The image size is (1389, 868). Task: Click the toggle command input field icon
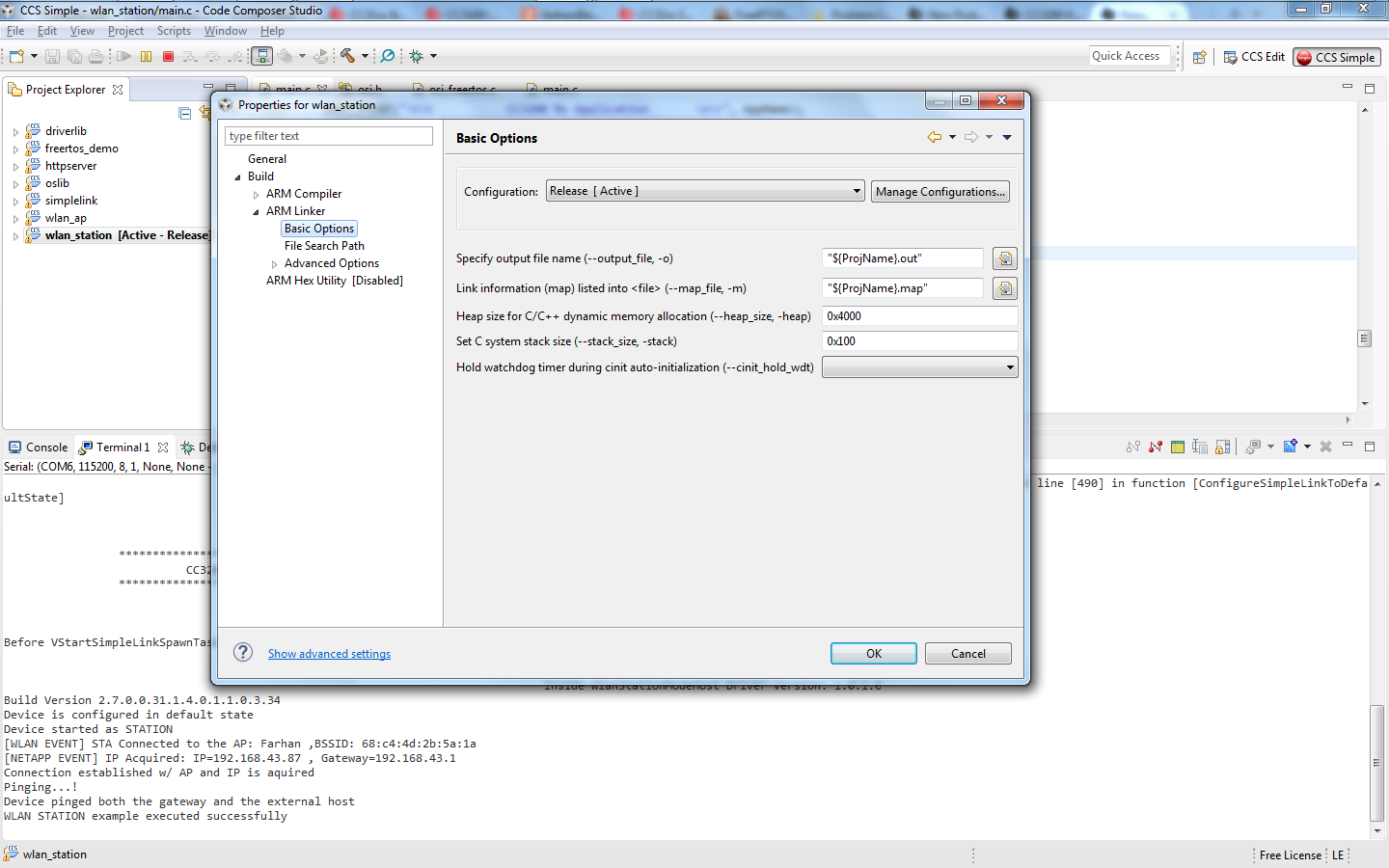pyautogui.click(x=1200, y=447)
